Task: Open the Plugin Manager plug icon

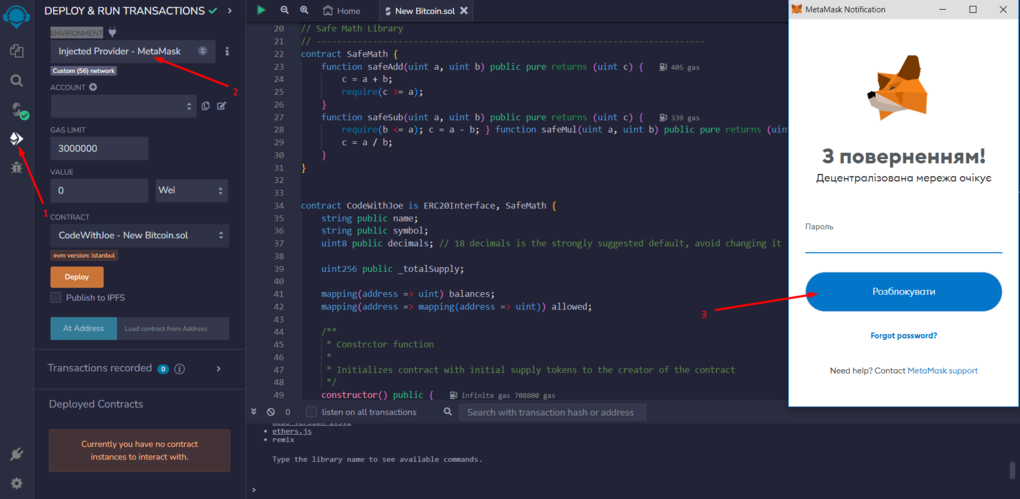Action: (16, 454)
